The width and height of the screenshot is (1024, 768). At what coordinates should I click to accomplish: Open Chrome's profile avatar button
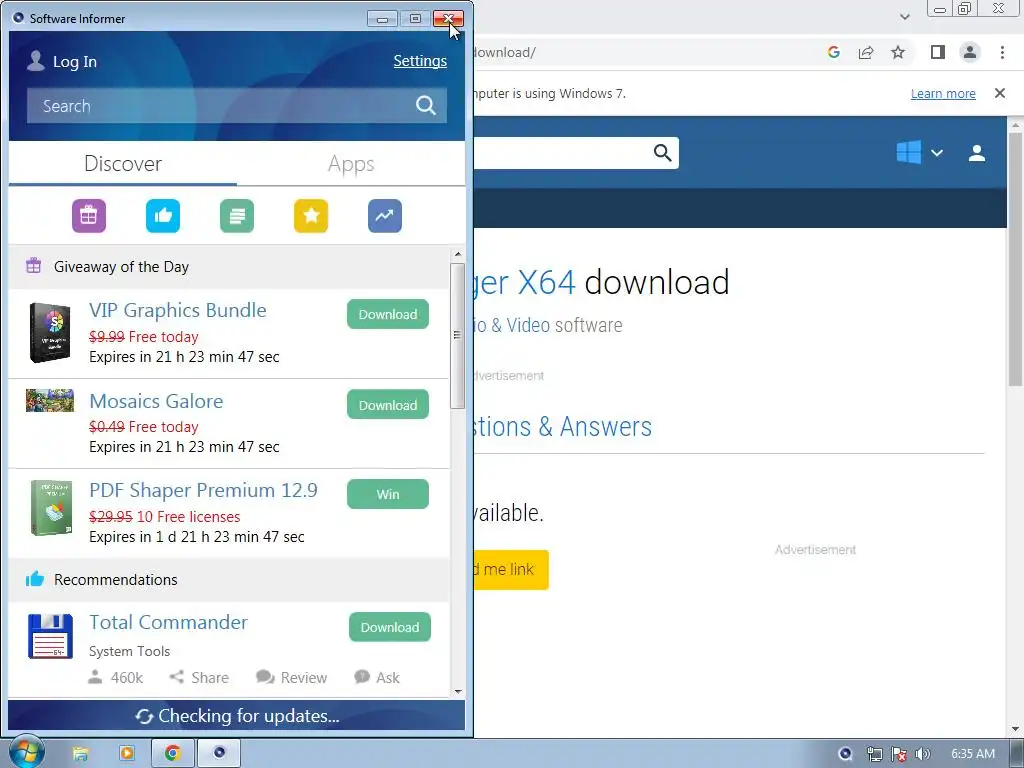970,52
